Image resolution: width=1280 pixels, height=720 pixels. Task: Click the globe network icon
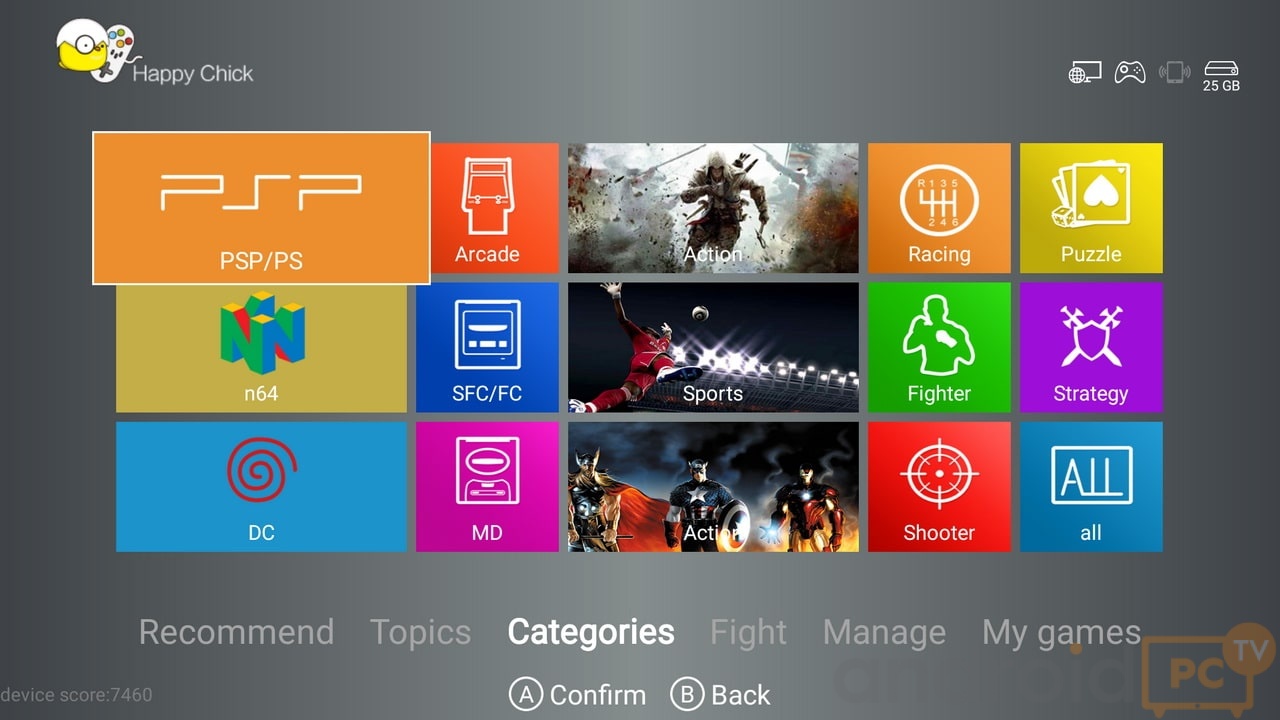pyautogui.click(x=1085, y=72)
